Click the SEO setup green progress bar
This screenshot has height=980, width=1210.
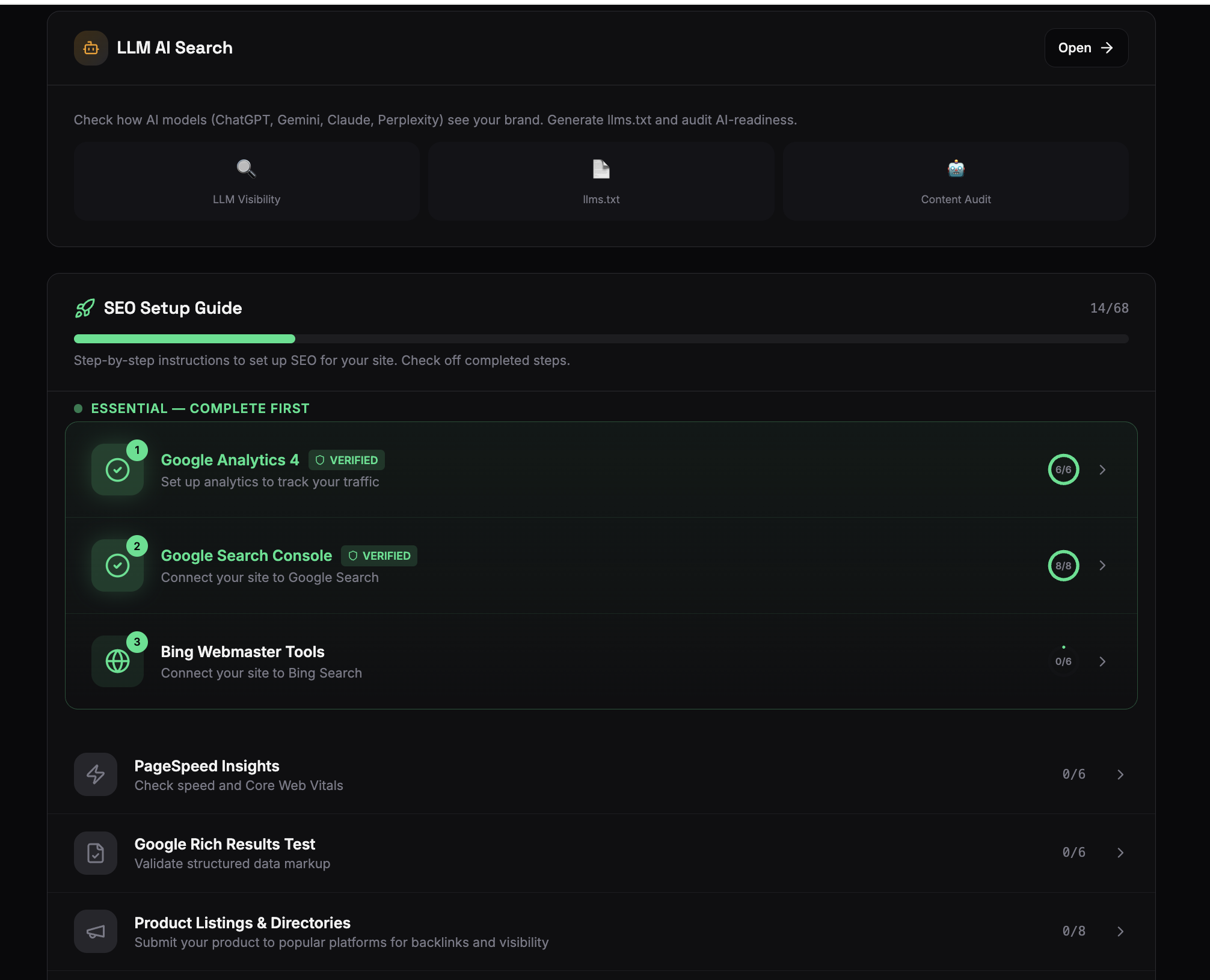click(184, 339)
